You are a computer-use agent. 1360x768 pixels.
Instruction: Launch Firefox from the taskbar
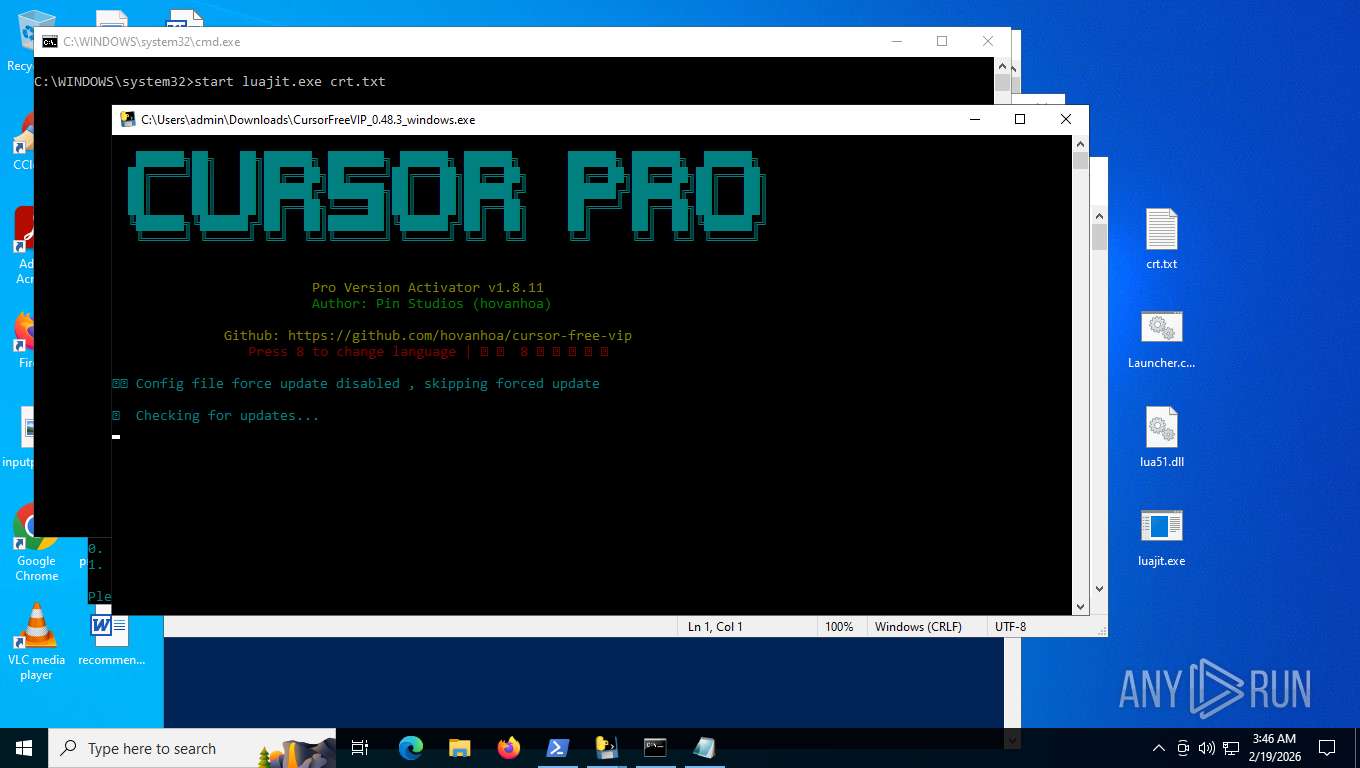(x=509, y=748)
